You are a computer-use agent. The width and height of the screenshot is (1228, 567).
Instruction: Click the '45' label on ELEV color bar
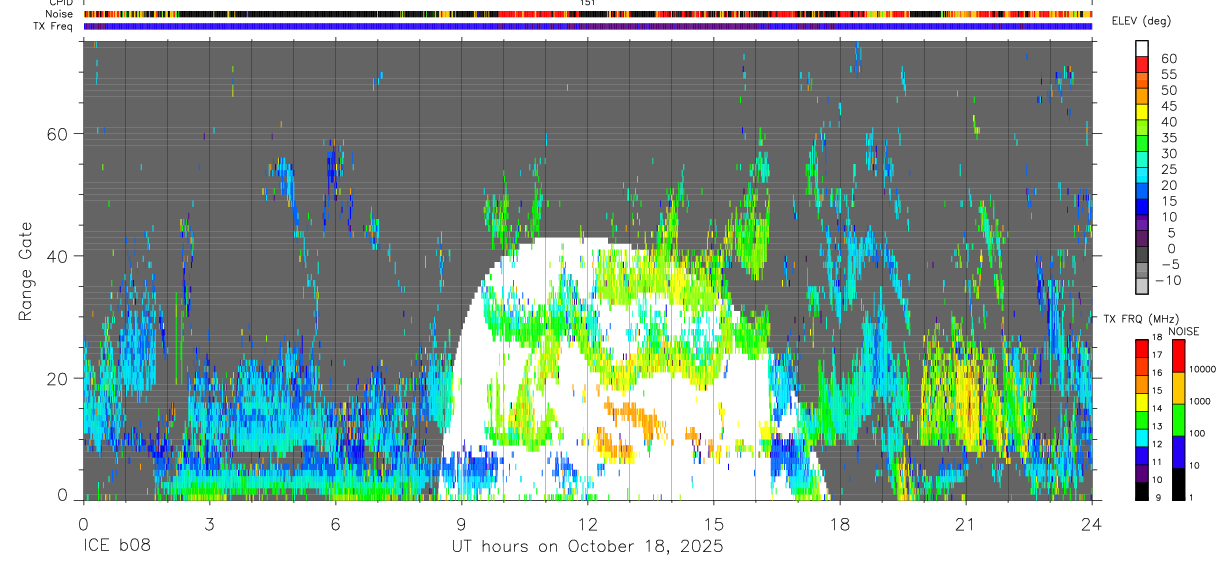tap(1168, 106)
